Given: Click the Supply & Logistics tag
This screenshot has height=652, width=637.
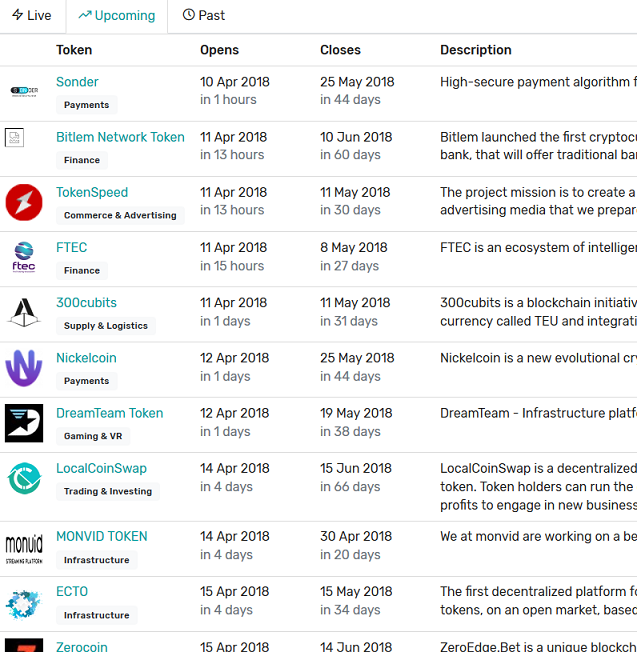Looking at the screenshot, I should [x=106, y=326].
